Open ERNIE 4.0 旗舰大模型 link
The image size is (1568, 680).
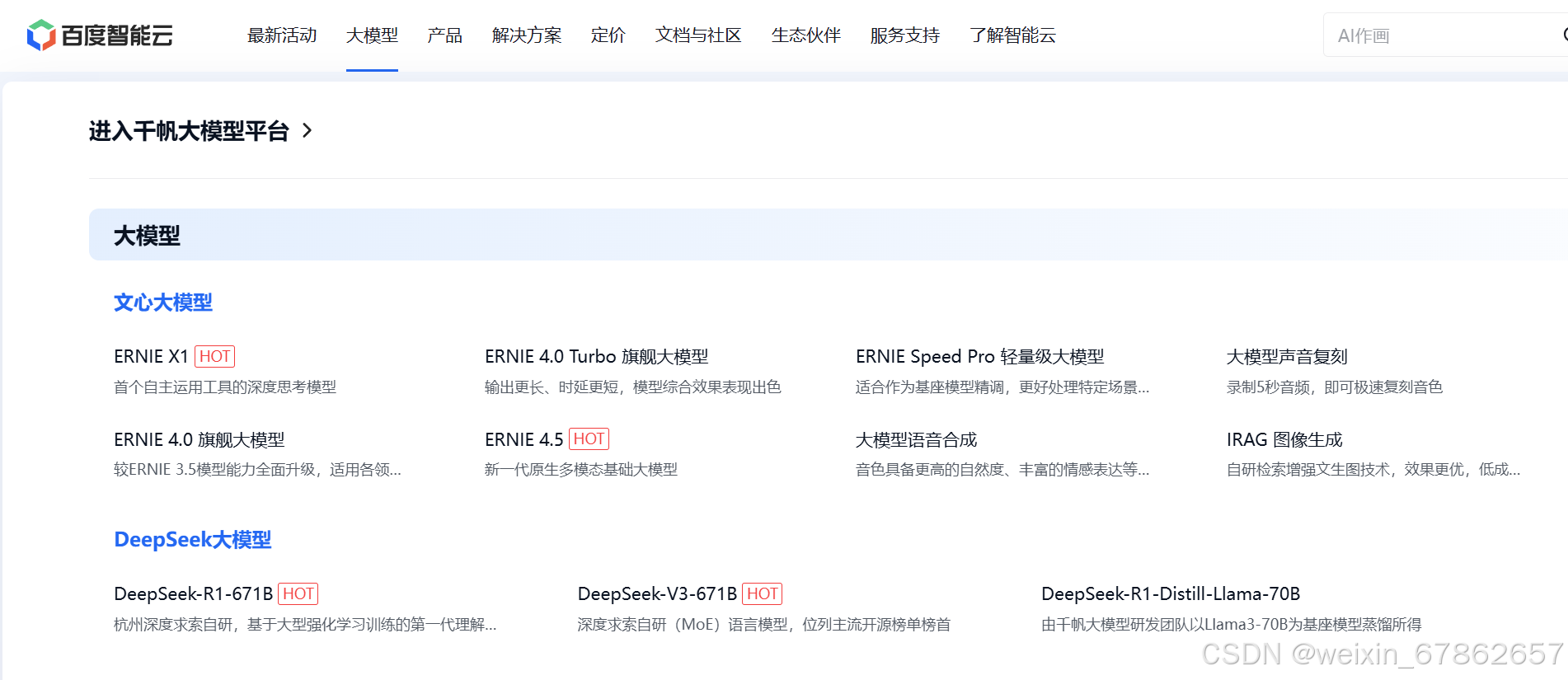[200, 439]
